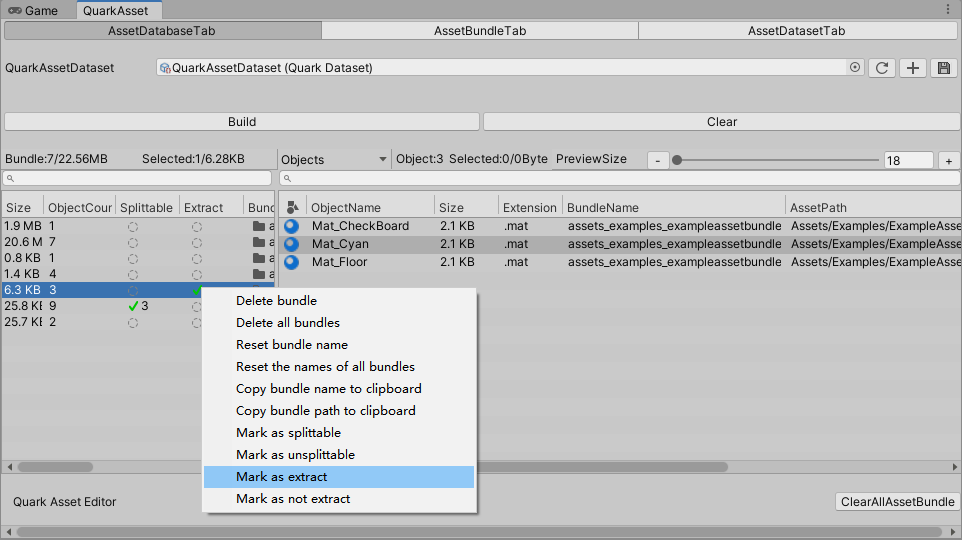
Task: Click the folder icon in the 1.9 MB row
Action: tap(259, 226)
